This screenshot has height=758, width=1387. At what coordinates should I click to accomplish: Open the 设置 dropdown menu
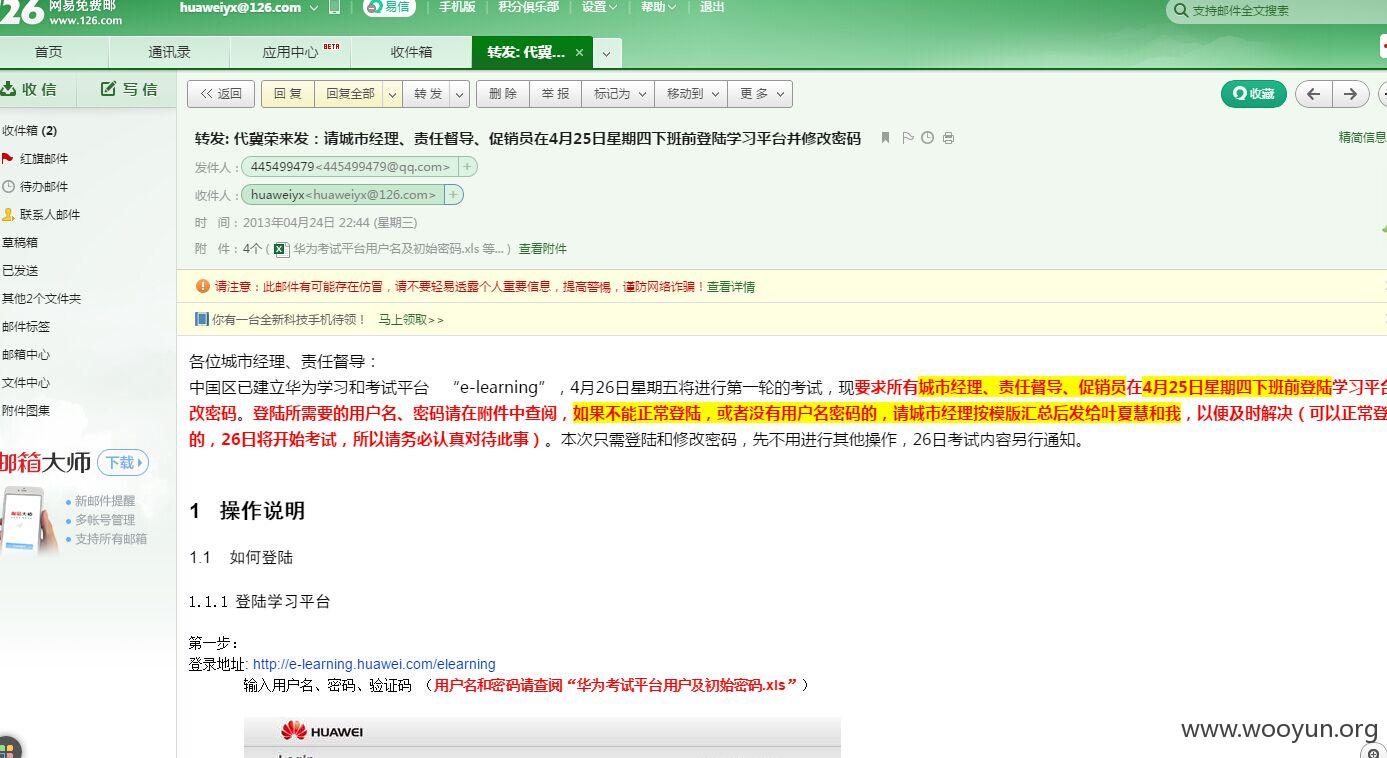tap(600, 7)
